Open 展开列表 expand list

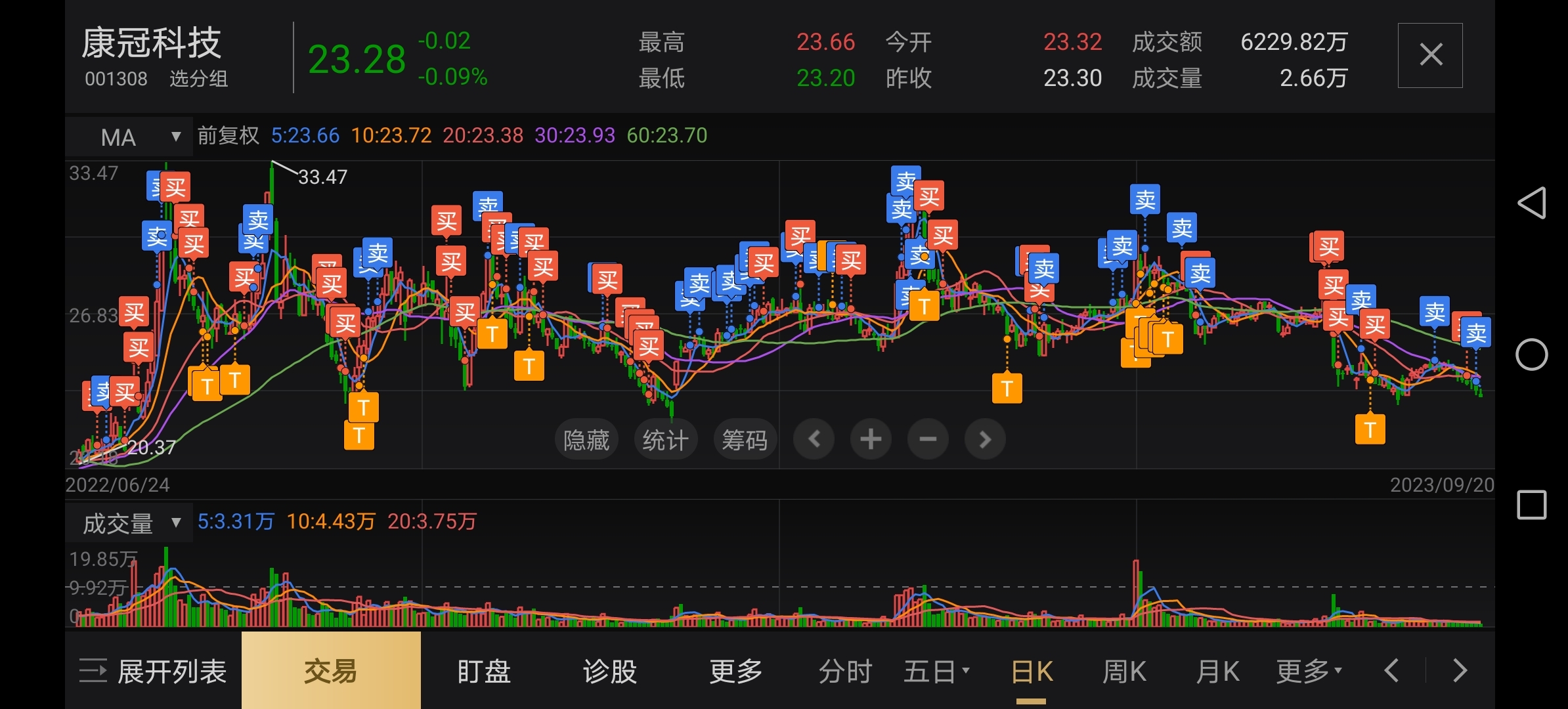click(153, 672)
